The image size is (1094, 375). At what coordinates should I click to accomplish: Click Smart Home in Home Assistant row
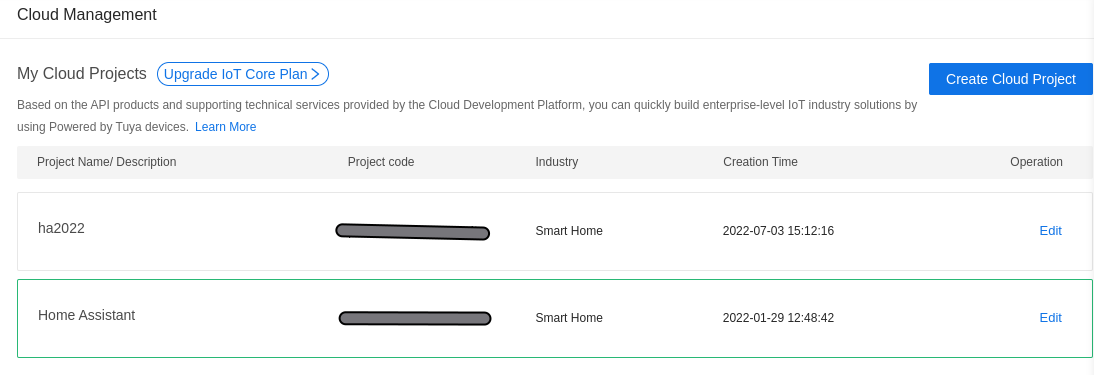(569, 318)
